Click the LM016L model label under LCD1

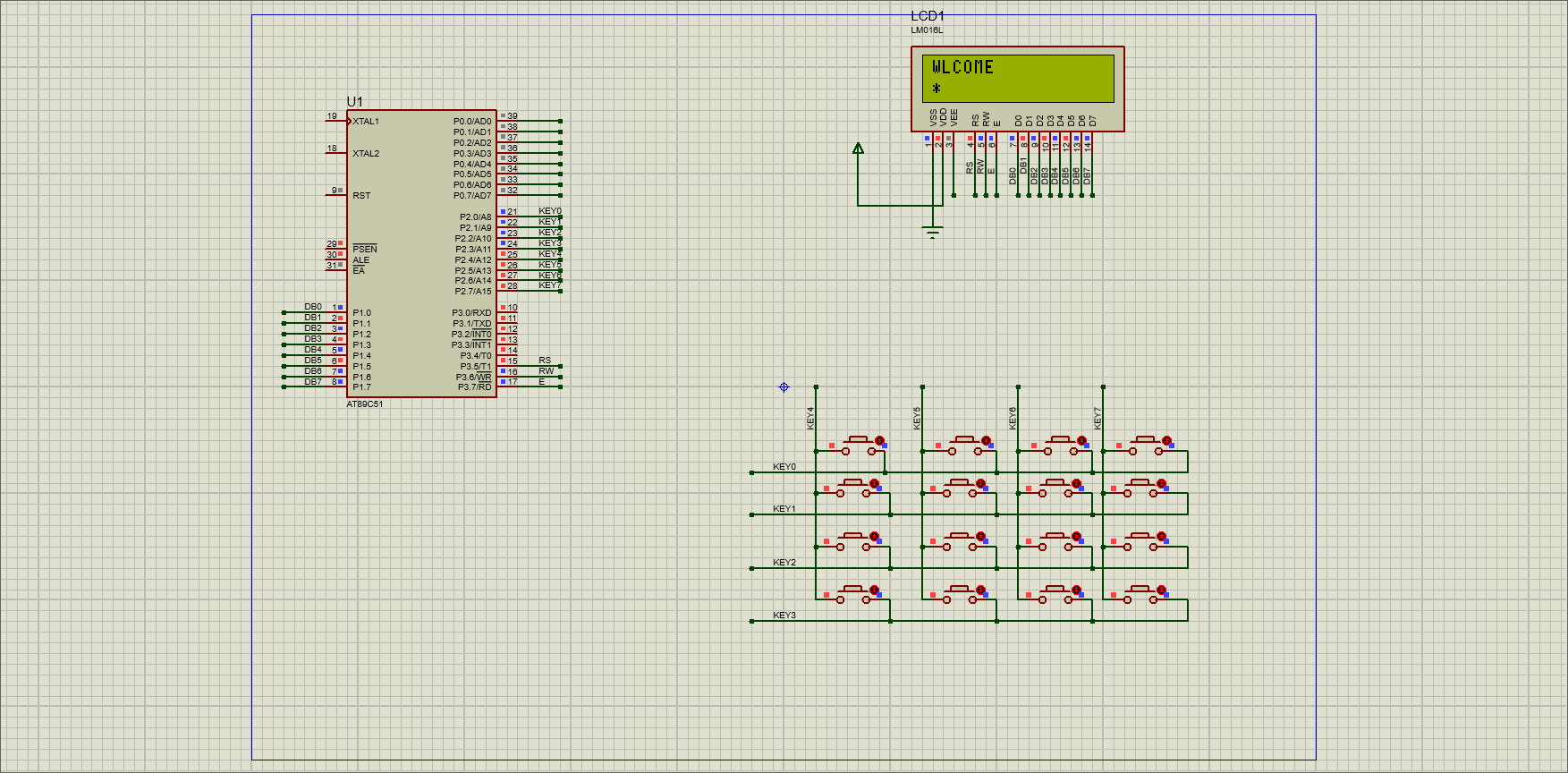(927, 30)
